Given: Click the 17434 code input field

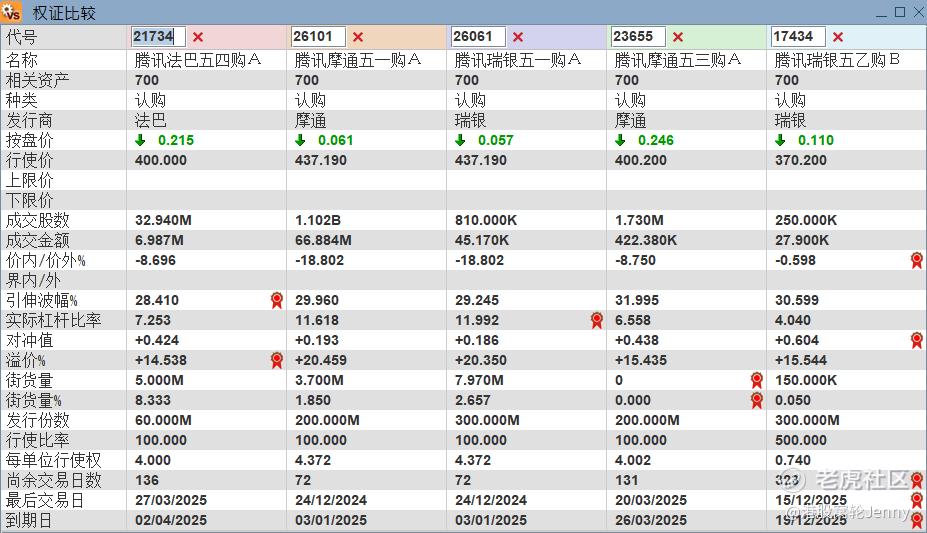Looking at the screenshot, I should pos(799,37).
